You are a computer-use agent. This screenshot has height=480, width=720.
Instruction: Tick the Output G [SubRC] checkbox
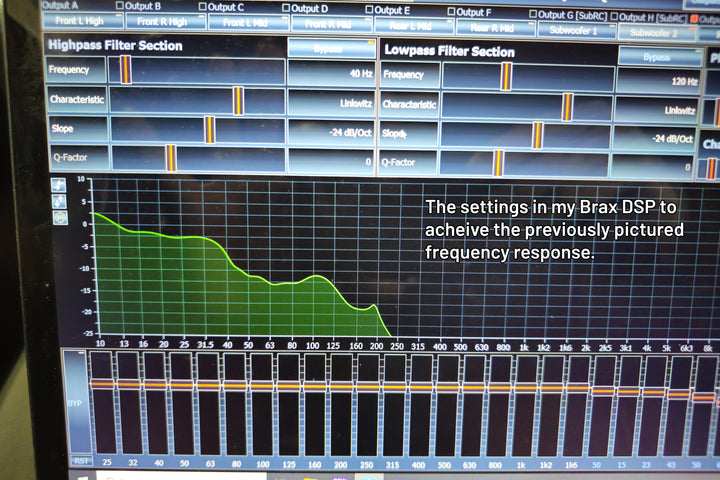coord(533,14)
